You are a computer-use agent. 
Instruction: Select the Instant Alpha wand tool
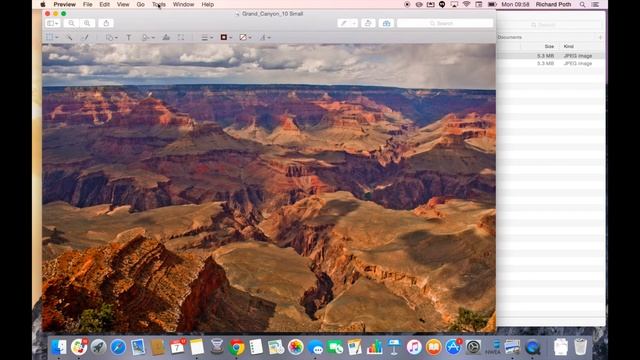click(x=69, y=38)
